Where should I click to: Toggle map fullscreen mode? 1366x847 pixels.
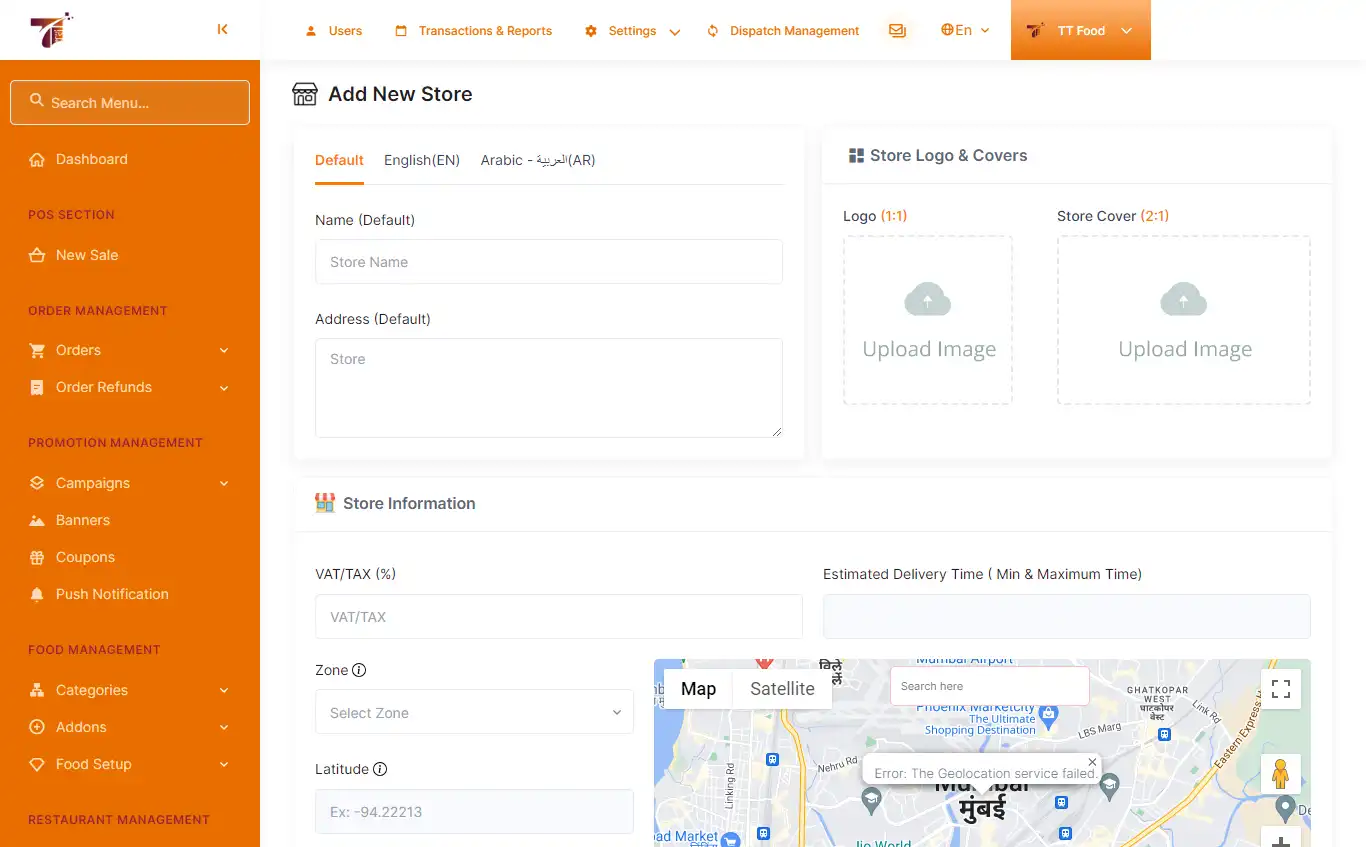point(1281,689)
